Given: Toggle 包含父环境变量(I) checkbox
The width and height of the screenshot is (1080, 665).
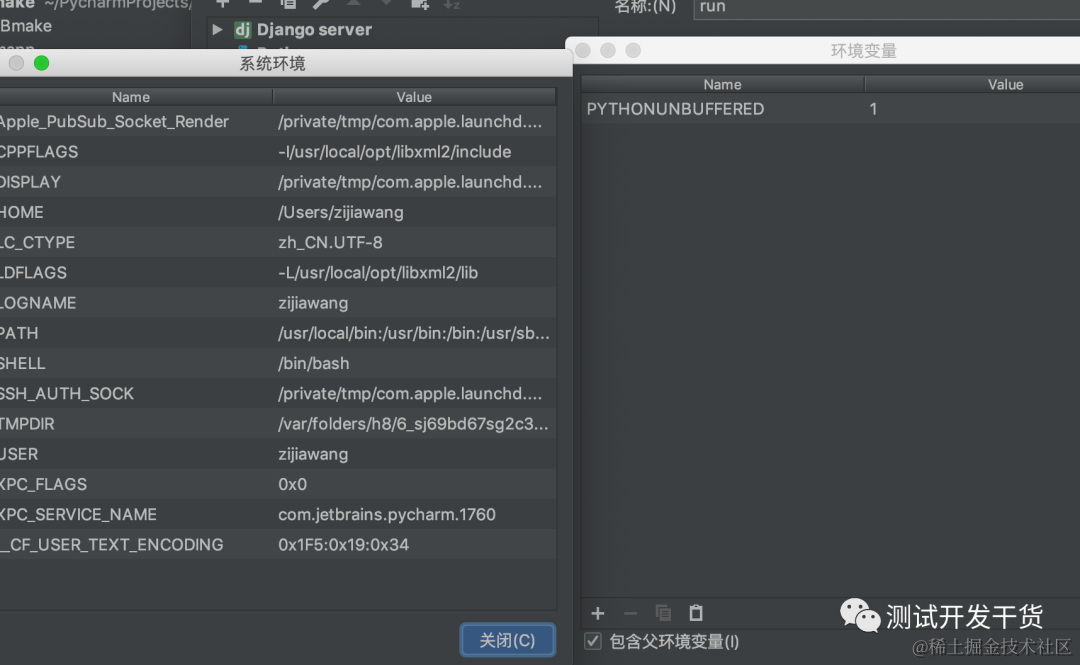Looking at the screenshot, I should tap(593, 642).
